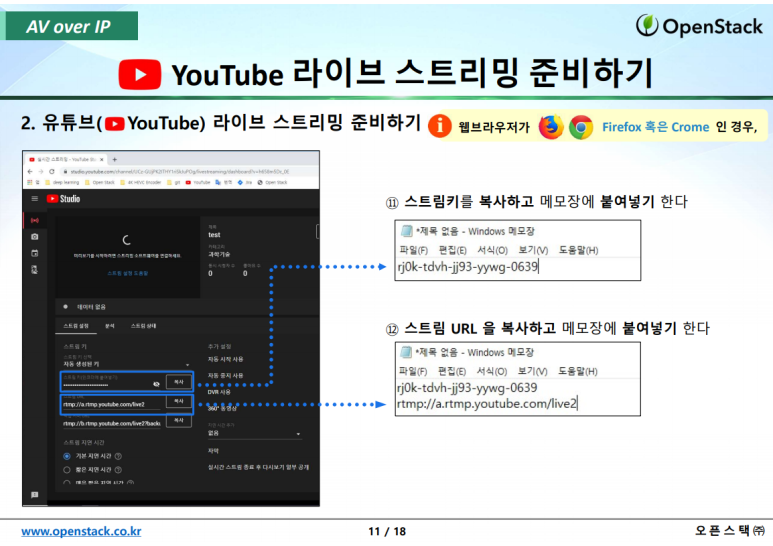Click the category value 과학기술
The image size is (773, 546).
click(219, 254)
